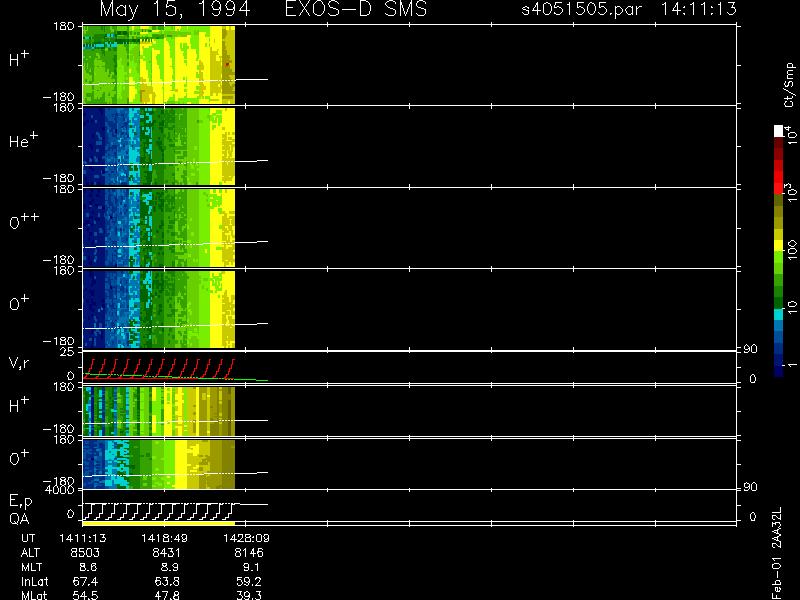Click the colorbar "100" label
This screenshot has width=800, height=600.
point(792,250)
